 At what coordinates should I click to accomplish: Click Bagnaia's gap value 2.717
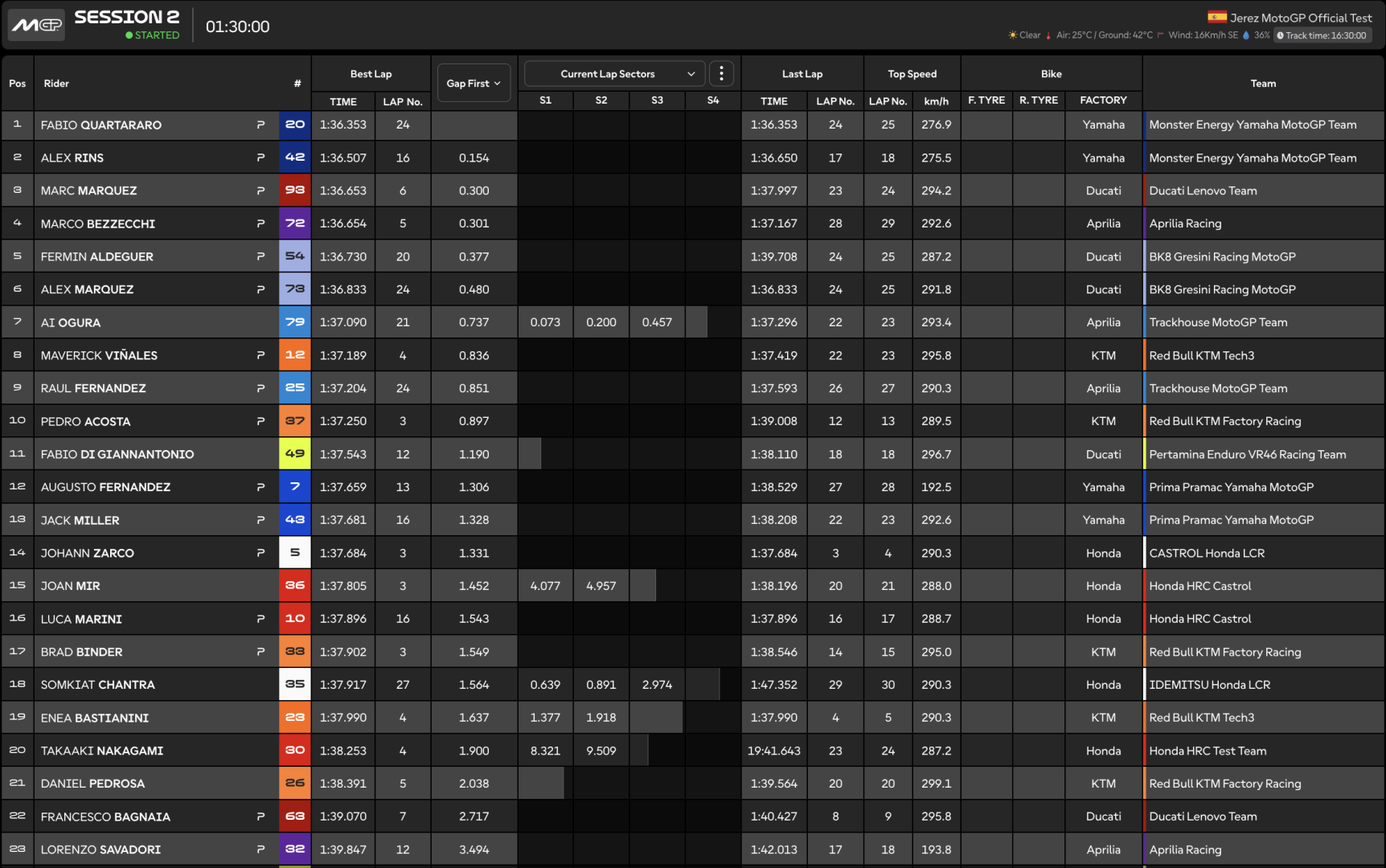474,817
